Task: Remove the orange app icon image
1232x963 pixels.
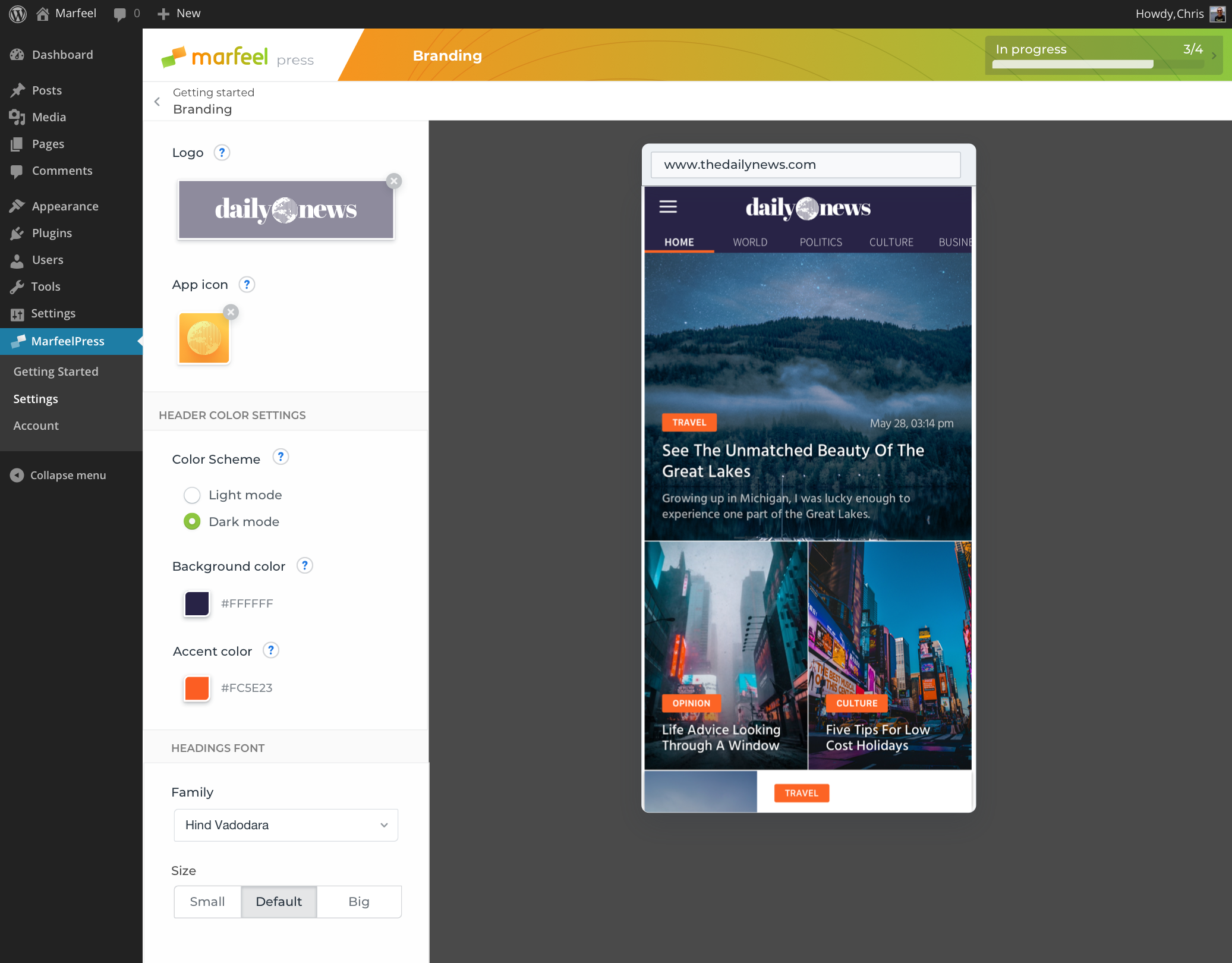Action: pos(231,312)
